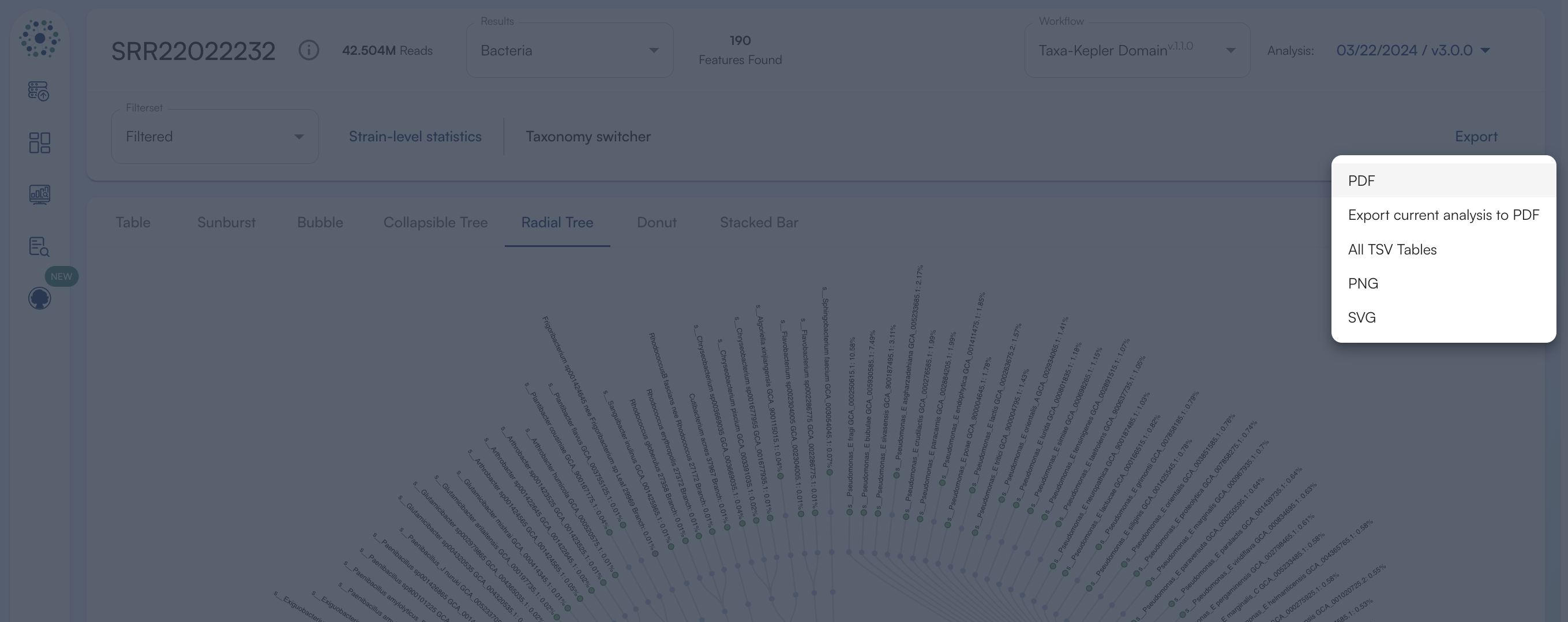Screen dimensions: 1568x622
Task: Click the info icon next to SRR22022232
Action: tap(308, 51)
